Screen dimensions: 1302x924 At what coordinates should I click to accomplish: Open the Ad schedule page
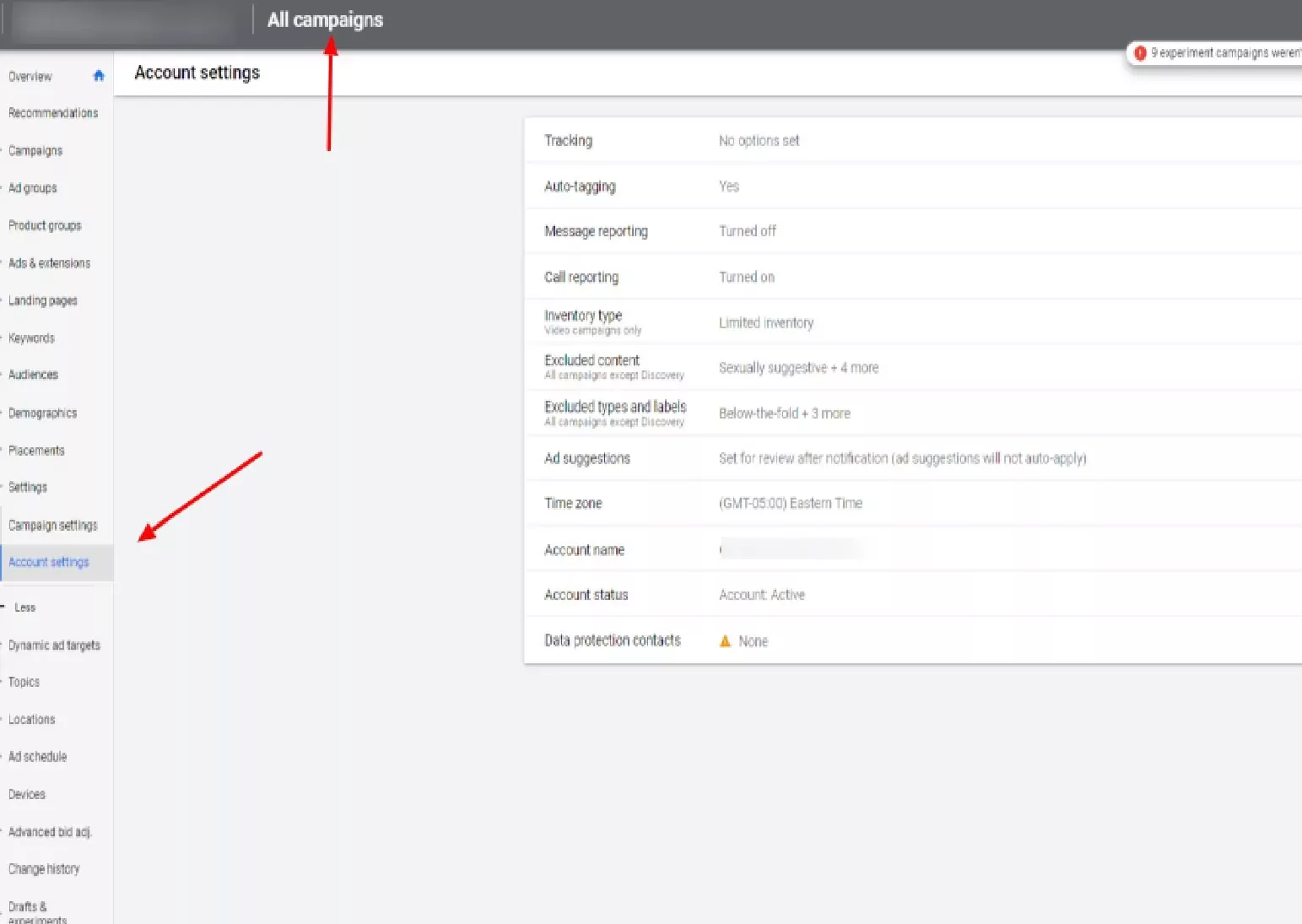point(37,757)
